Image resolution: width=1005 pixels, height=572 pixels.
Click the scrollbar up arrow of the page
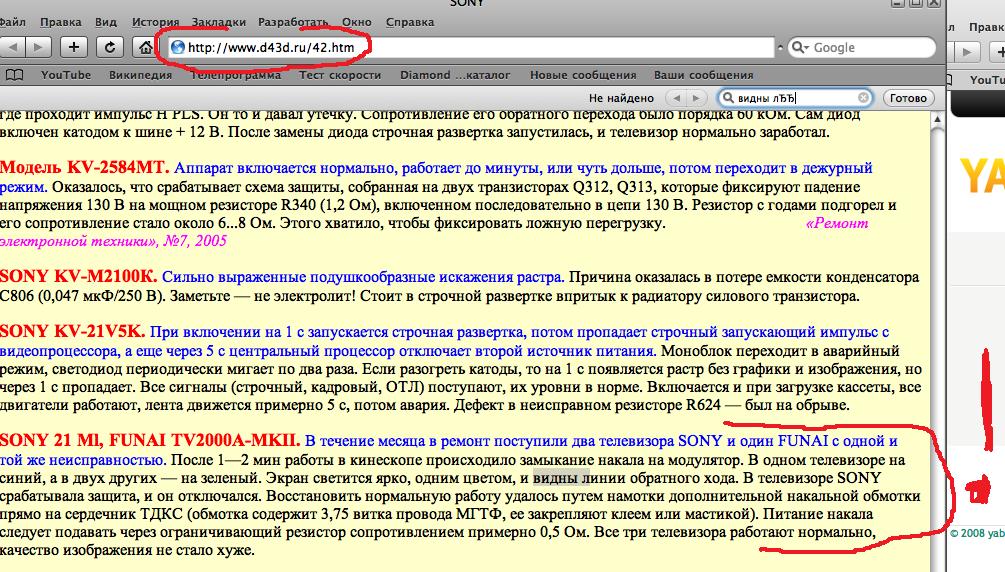coord(937,120)
